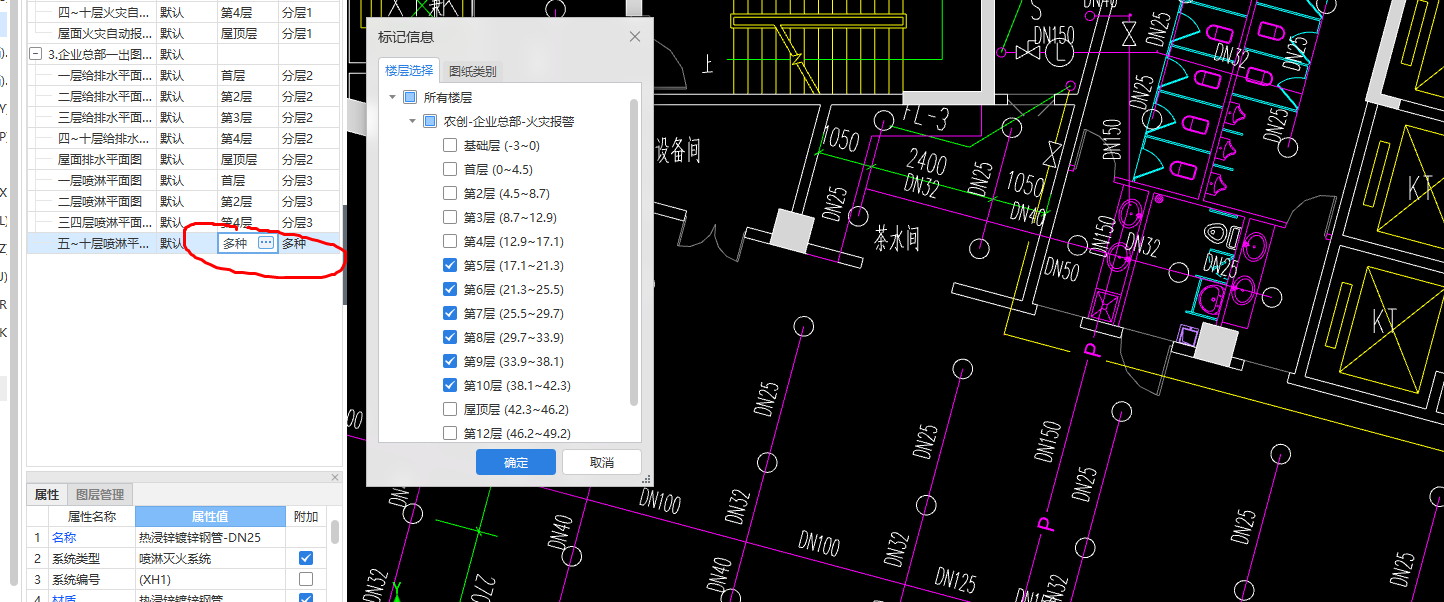The image size is (1444, 602).
Task: Check 附加 checkbox for 系统编号 property
Action: tap(306, 579)
